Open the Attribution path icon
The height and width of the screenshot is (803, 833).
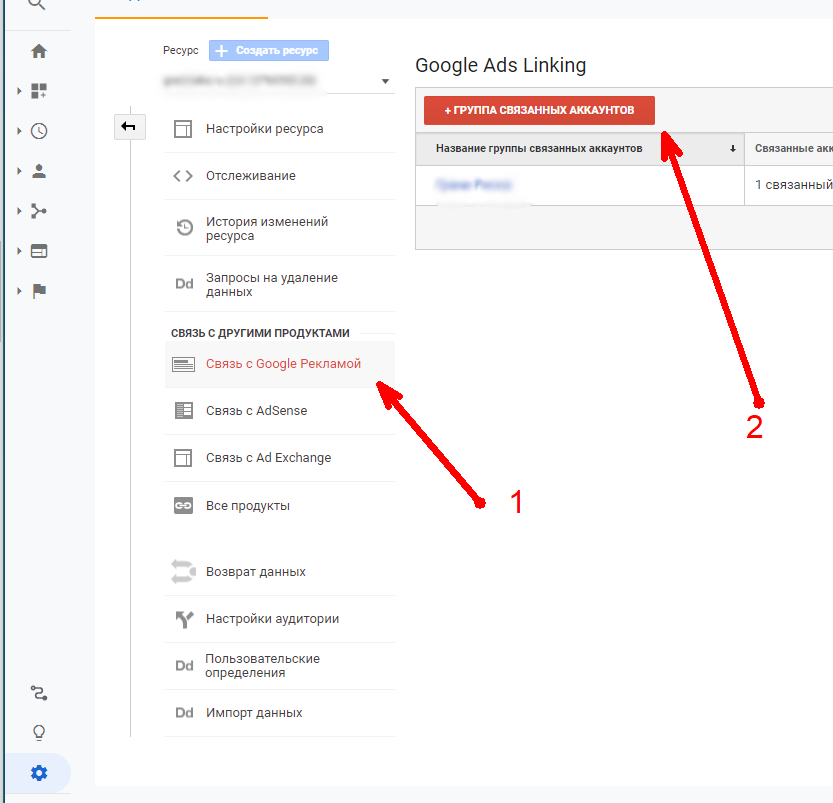(39, 693)
